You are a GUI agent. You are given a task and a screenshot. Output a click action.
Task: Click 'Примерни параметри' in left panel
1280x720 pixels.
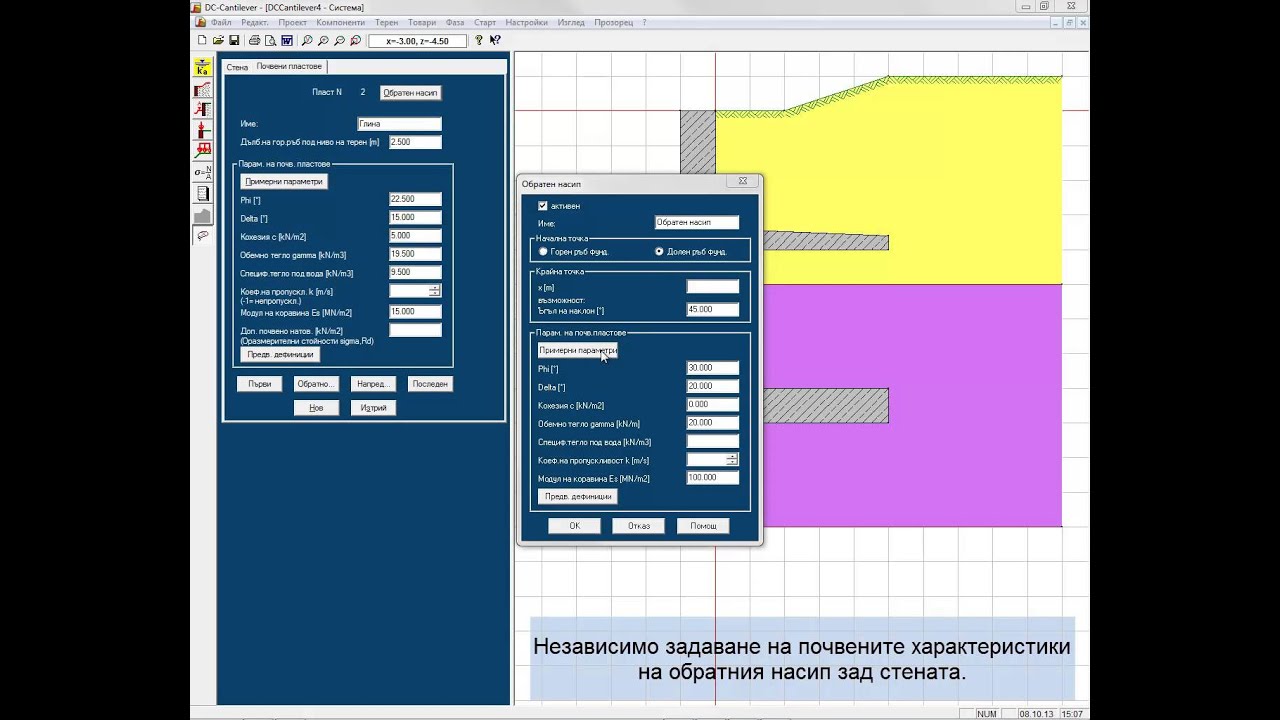[284, 182]
